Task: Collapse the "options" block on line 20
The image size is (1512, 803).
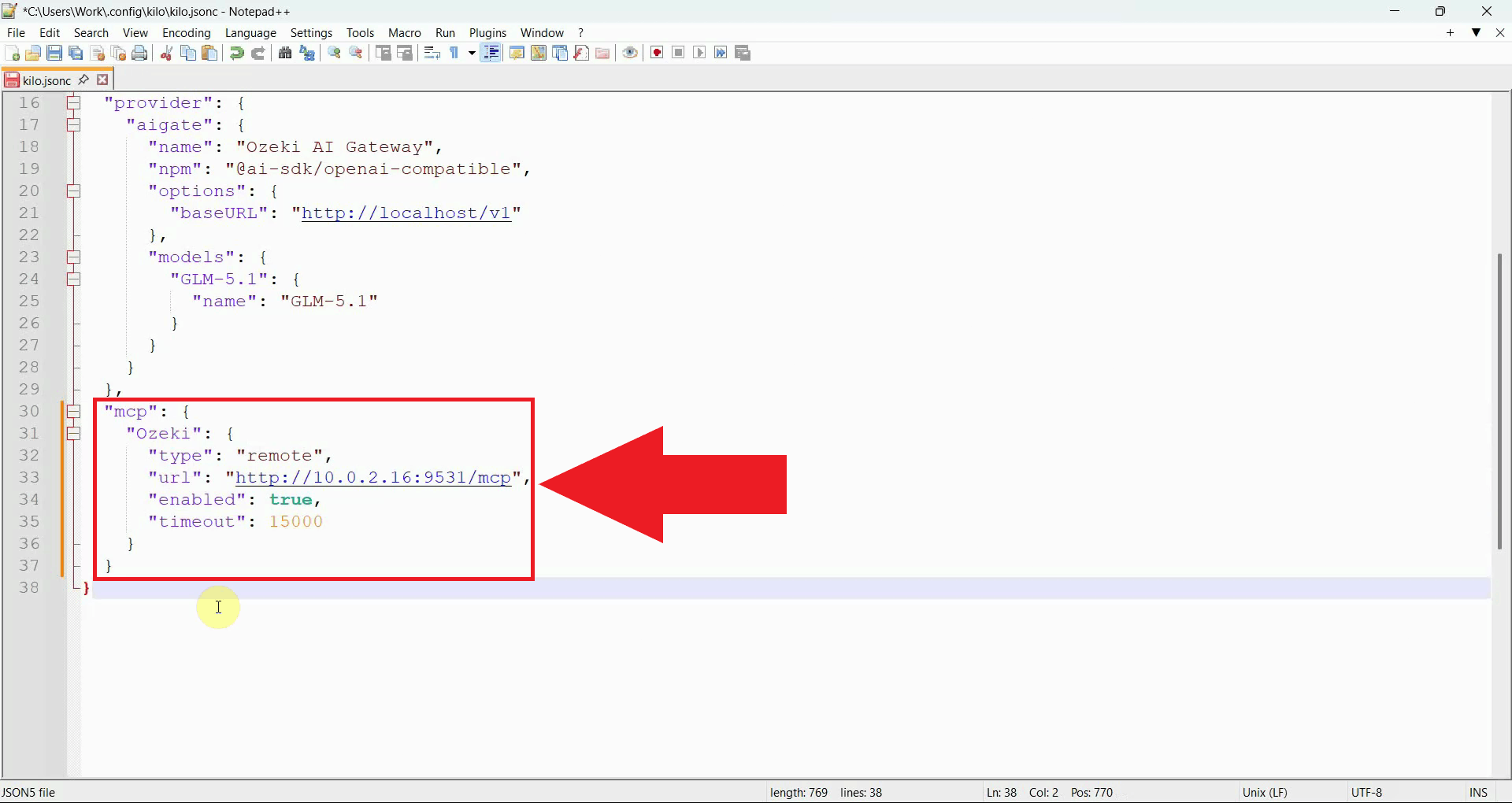Action: (x=73, y=191)
